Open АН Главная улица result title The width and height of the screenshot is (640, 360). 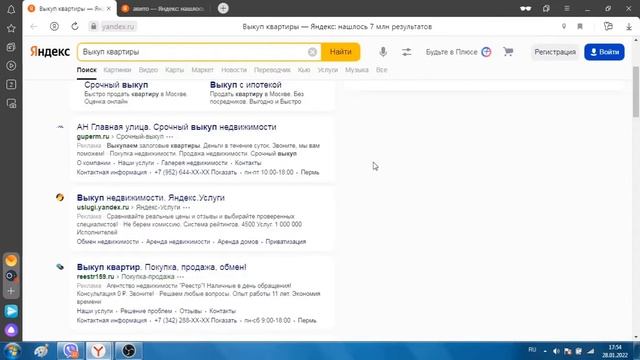coord(177,127)
